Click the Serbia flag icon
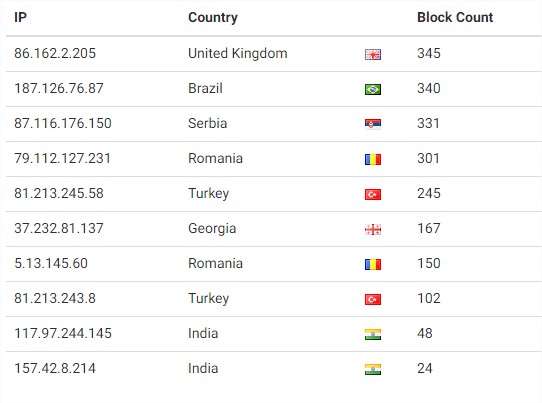Viewport: 542px width, 403px height. point(373,124)
